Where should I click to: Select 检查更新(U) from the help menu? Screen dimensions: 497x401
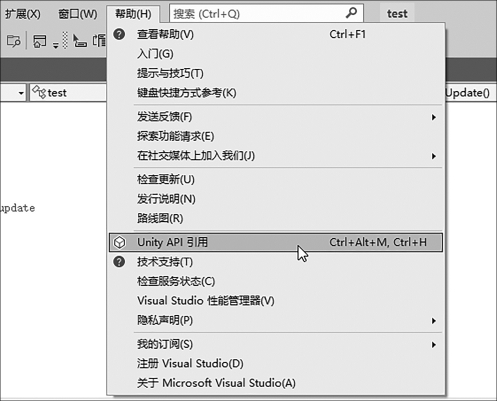166,179
